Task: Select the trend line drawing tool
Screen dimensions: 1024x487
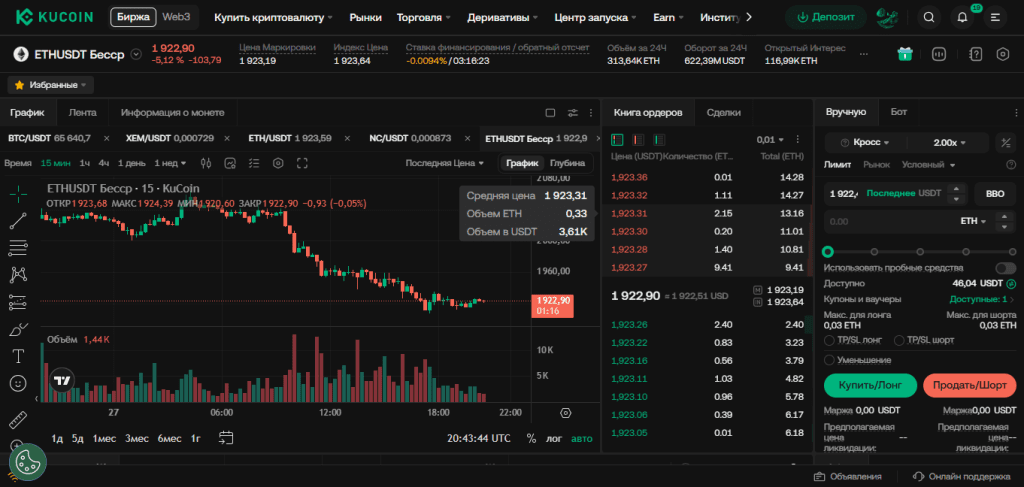Action: tap(18, 221)
